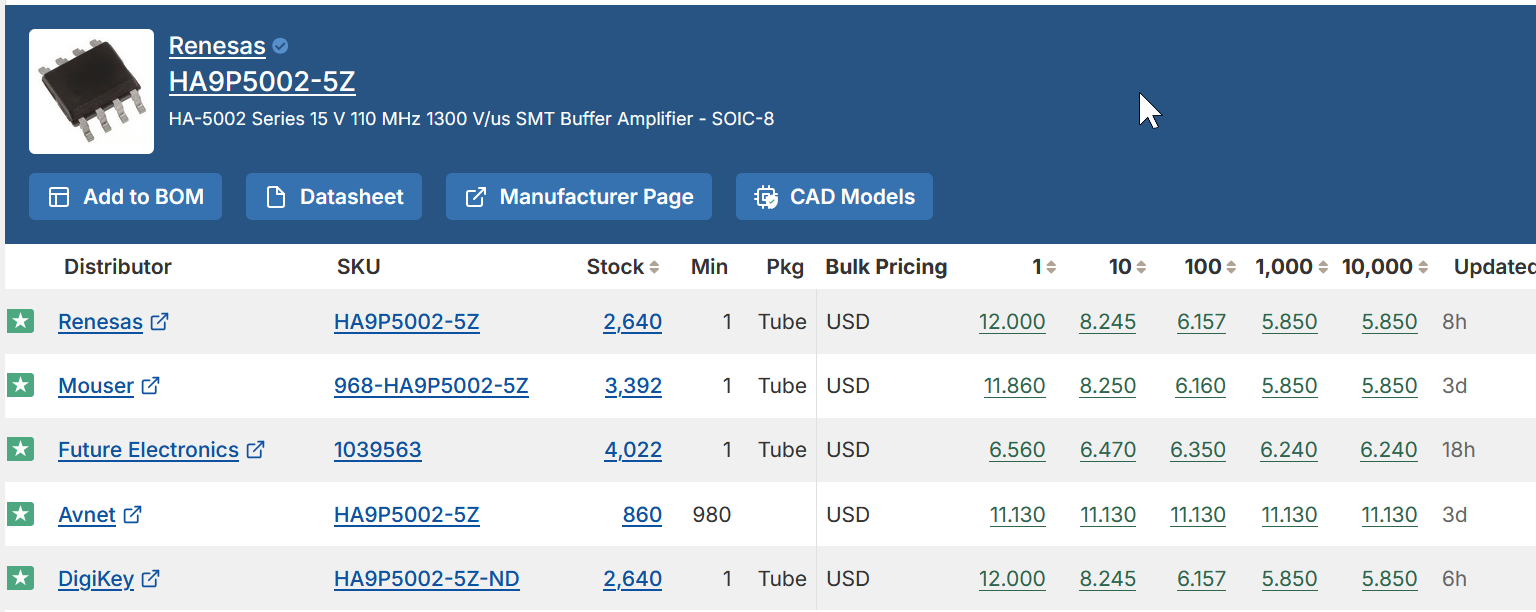Click the Future Electronics 4,022 stock link
The height and width of the screenshot is (612, 1536).
pyautogui.click(x=633, y=450)
